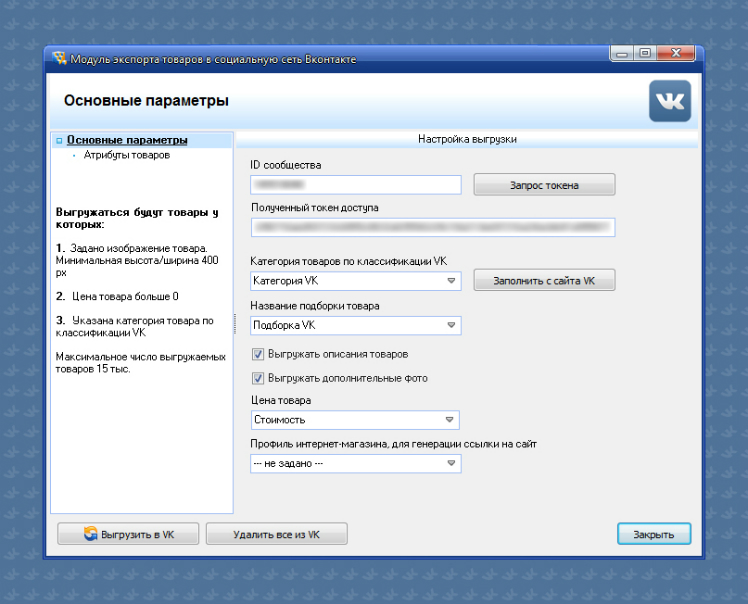Viewport: 748px width, 604px height.
Task: Toggle Выгружать описания товаров checkbox
Action: pos(258,354)
